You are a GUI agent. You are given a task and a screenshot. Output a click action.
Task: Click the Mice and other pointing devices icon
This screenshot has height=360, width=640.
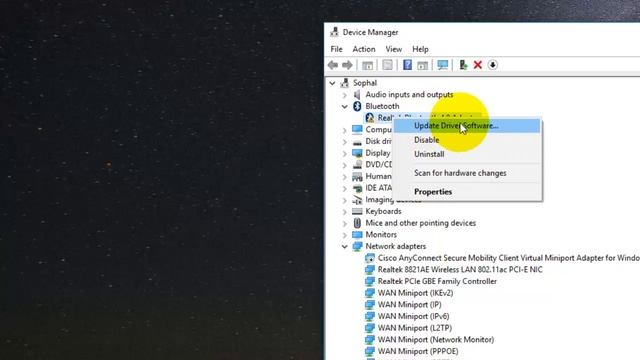357,223
